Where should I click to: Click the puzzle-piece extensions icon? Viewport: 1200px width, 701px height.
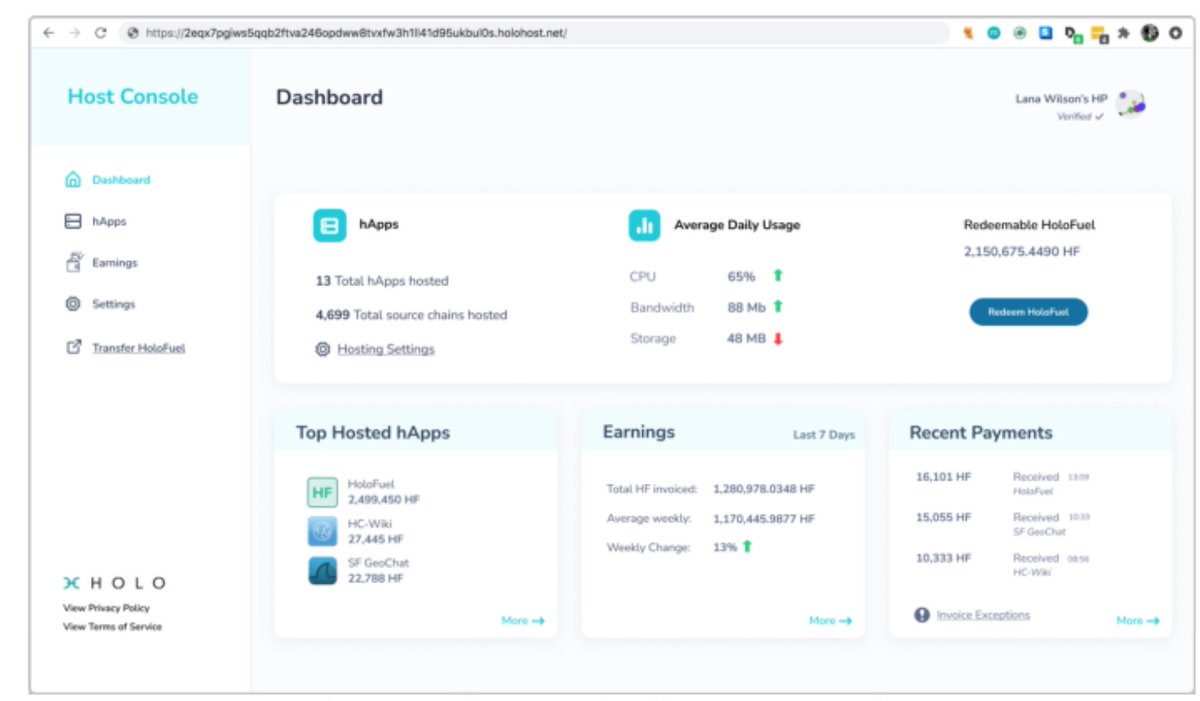tap(1124, 33)
